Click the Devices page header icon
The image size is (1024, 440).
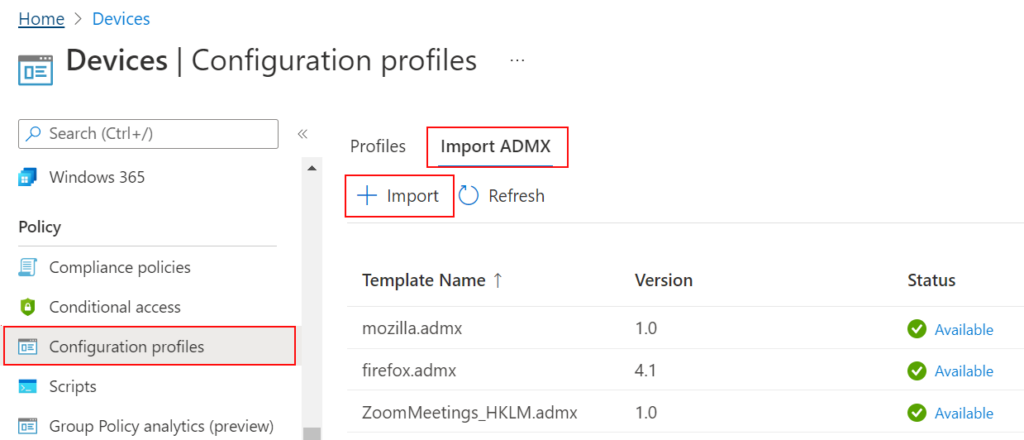pyautogui.click(x=35, y=70)
